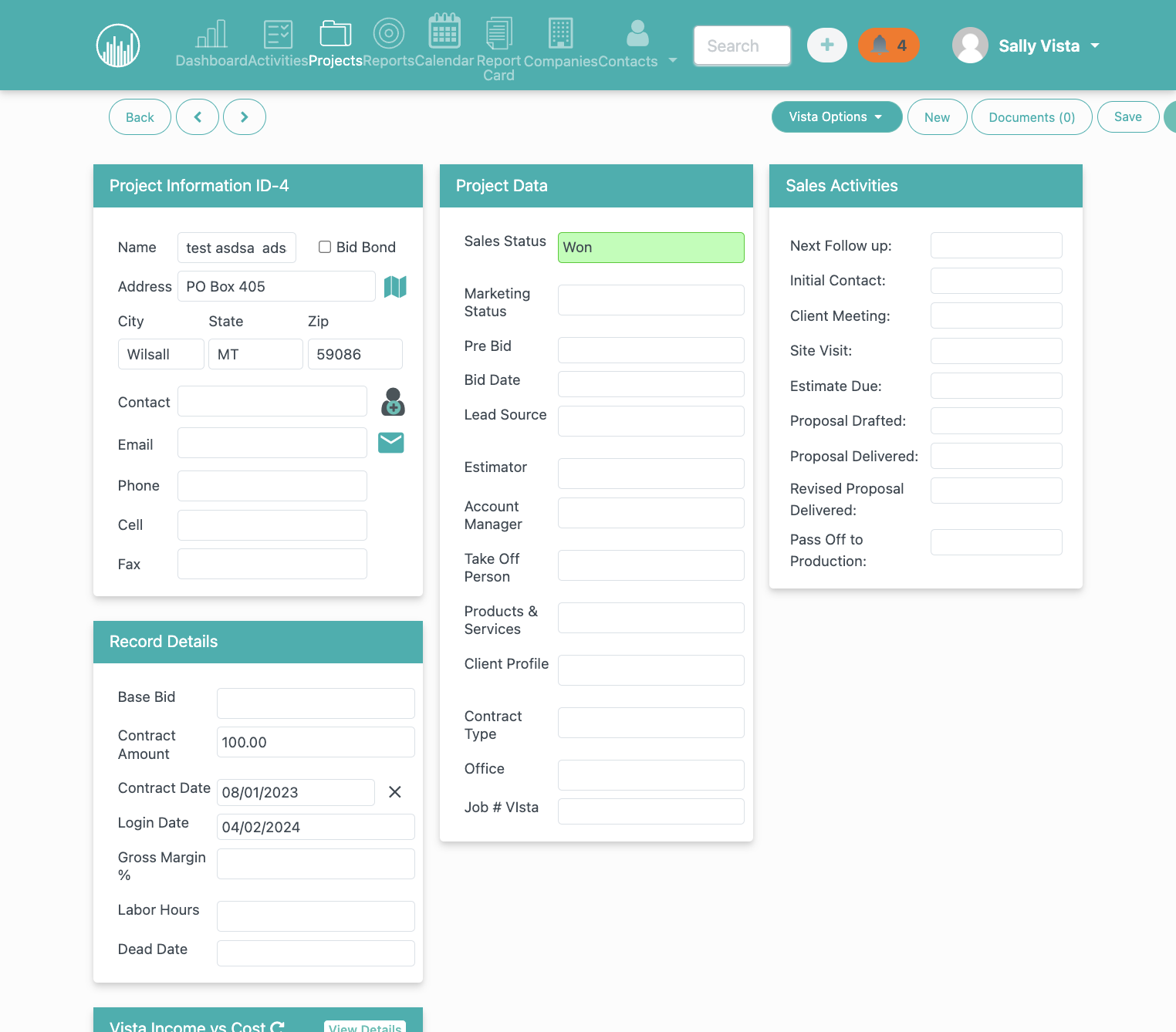Viewport: 1176px width, 1032px height.
Task: Open the Sales Status Won dropdown
Action: click(651, 248)
